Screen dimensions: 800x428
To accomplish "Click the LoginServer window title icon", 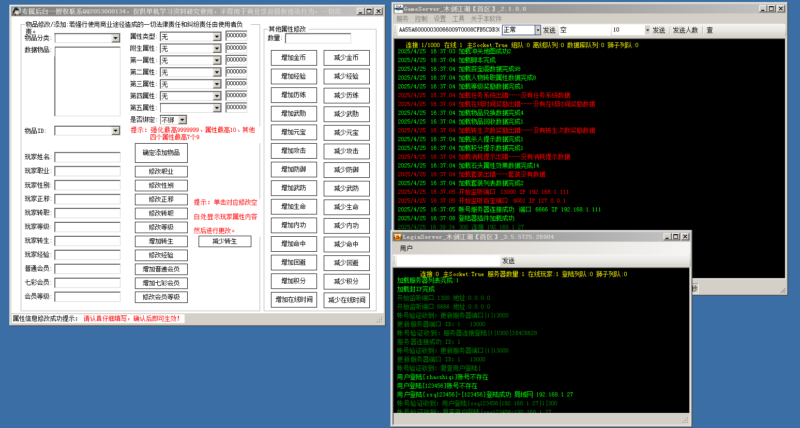I will [397, 236].
